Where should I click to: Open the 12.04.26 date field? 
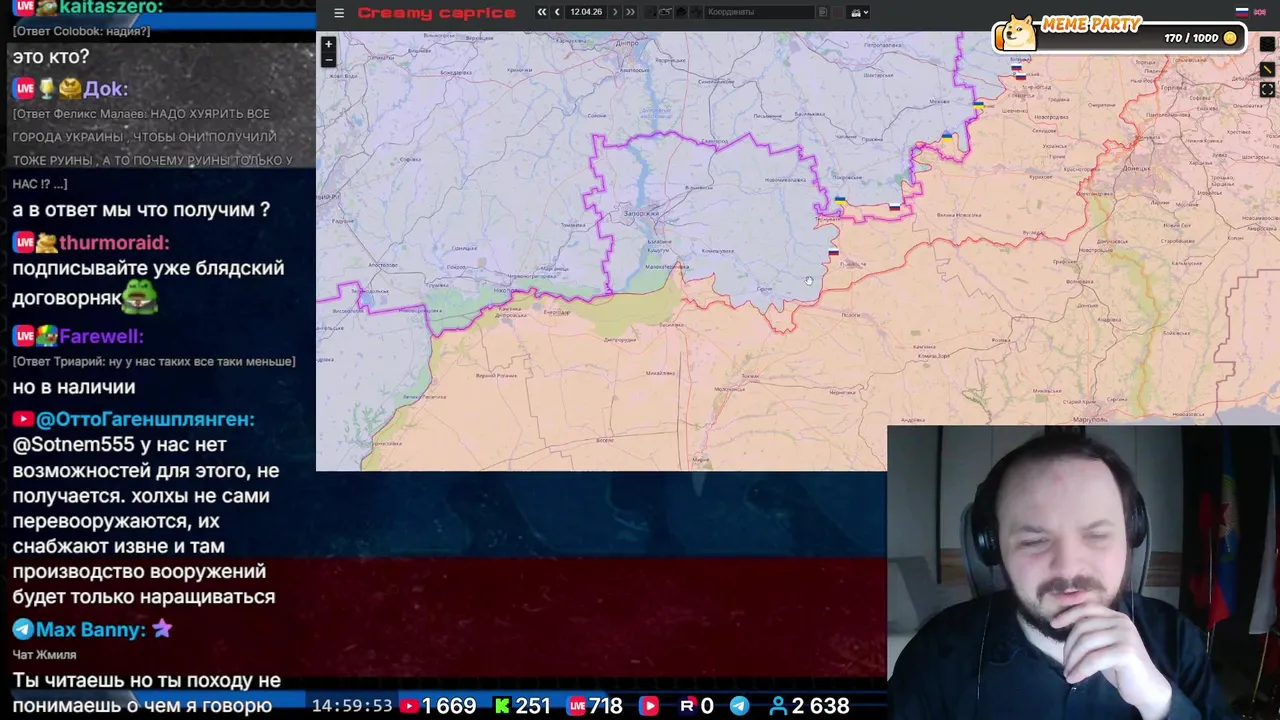click(x=586, y=12)
